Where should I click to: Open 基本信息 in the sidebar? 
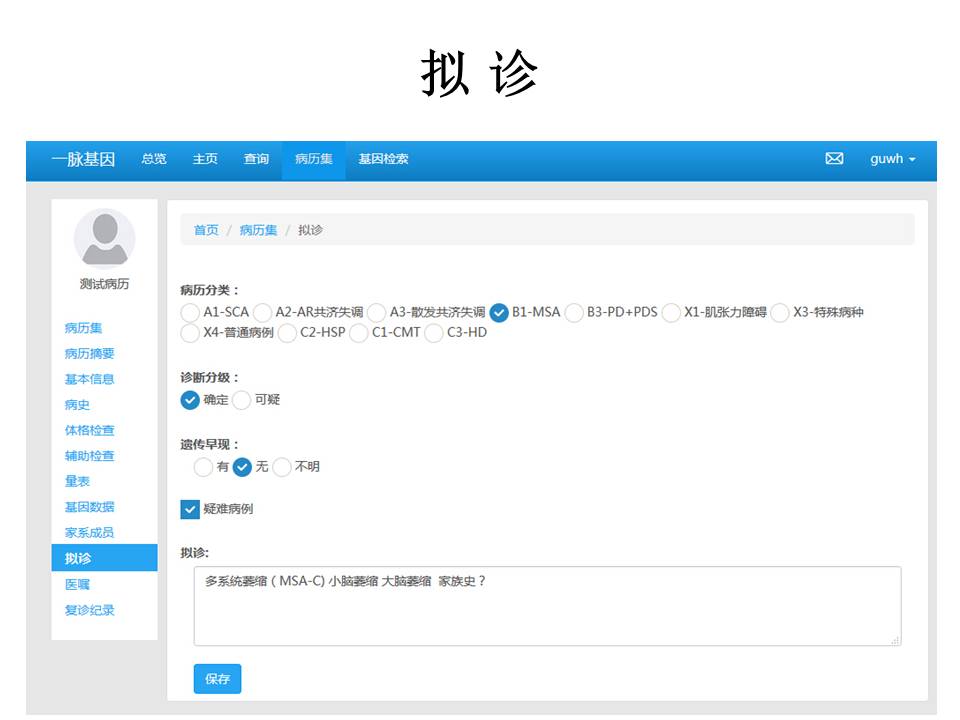[x=89, y=380]
